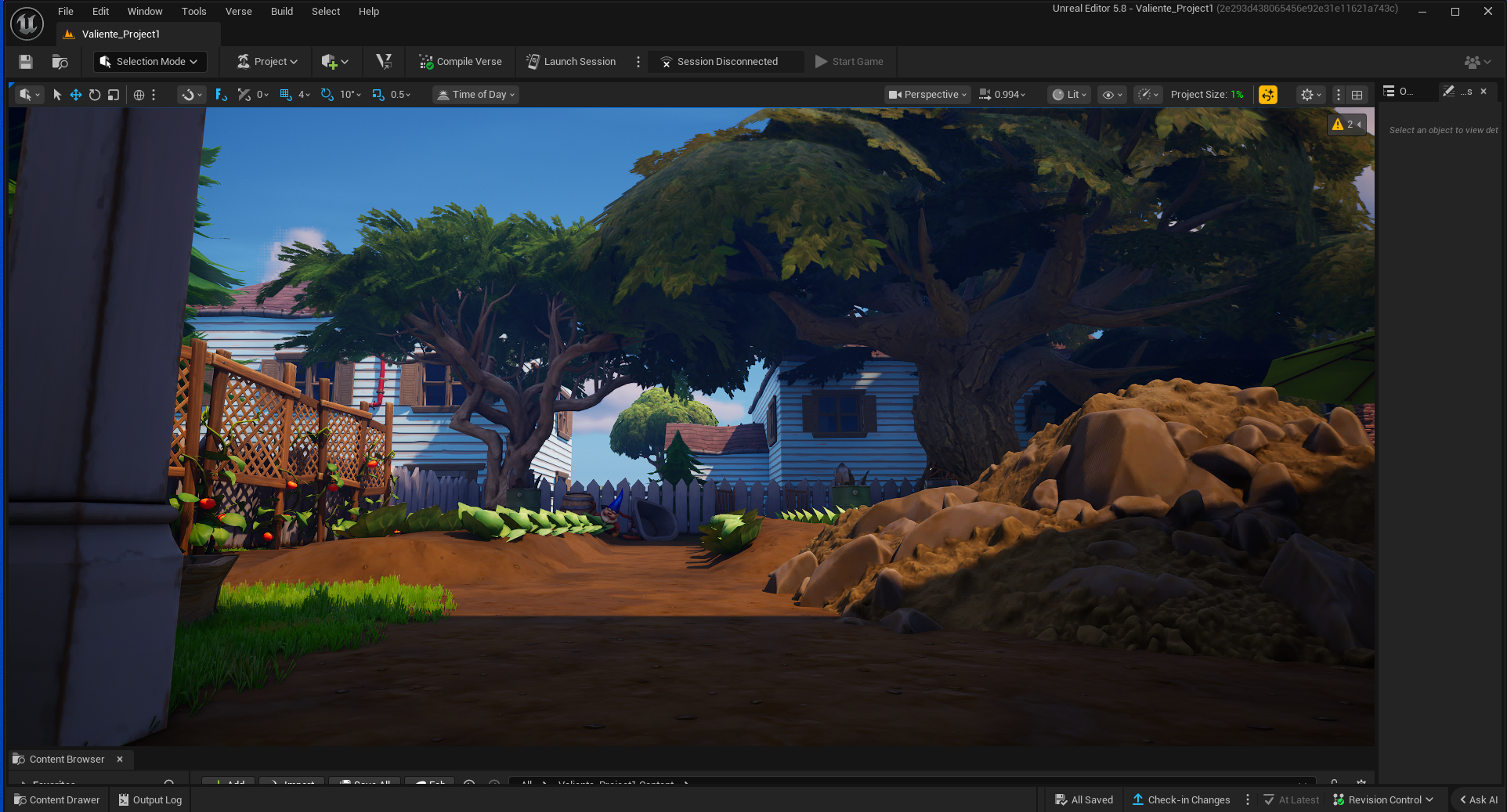This screenshot has height=812, width=1507.
Task: Open the Help menu
Action: coord(369,12)
